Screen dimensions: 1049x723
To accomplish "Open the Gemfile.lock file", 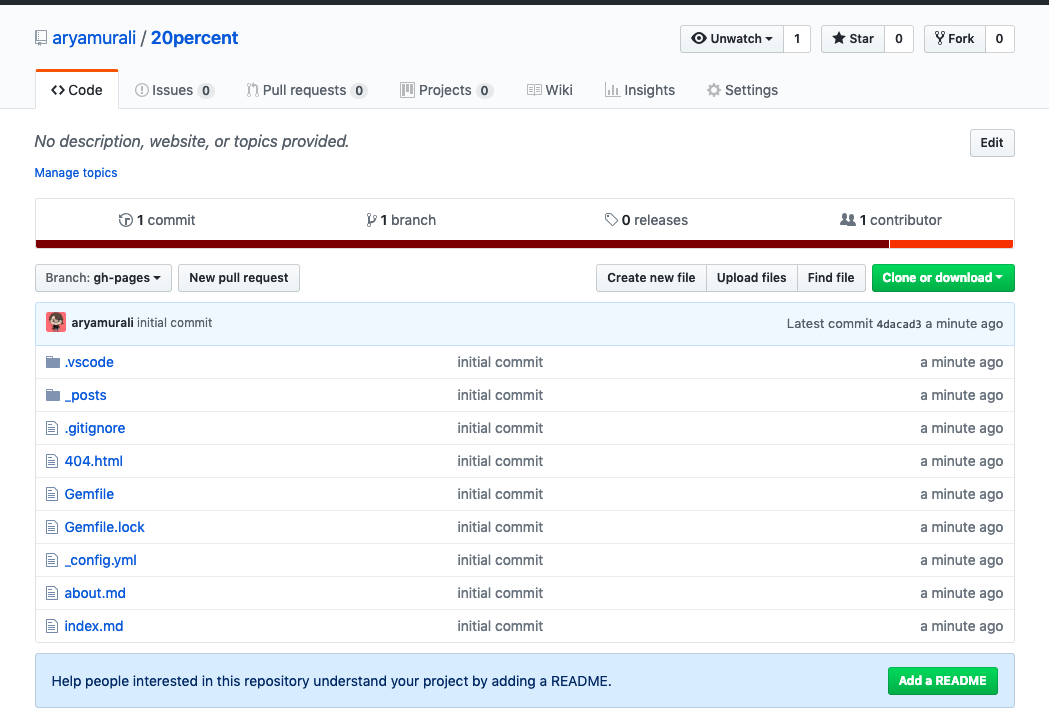I will point(104,527).
